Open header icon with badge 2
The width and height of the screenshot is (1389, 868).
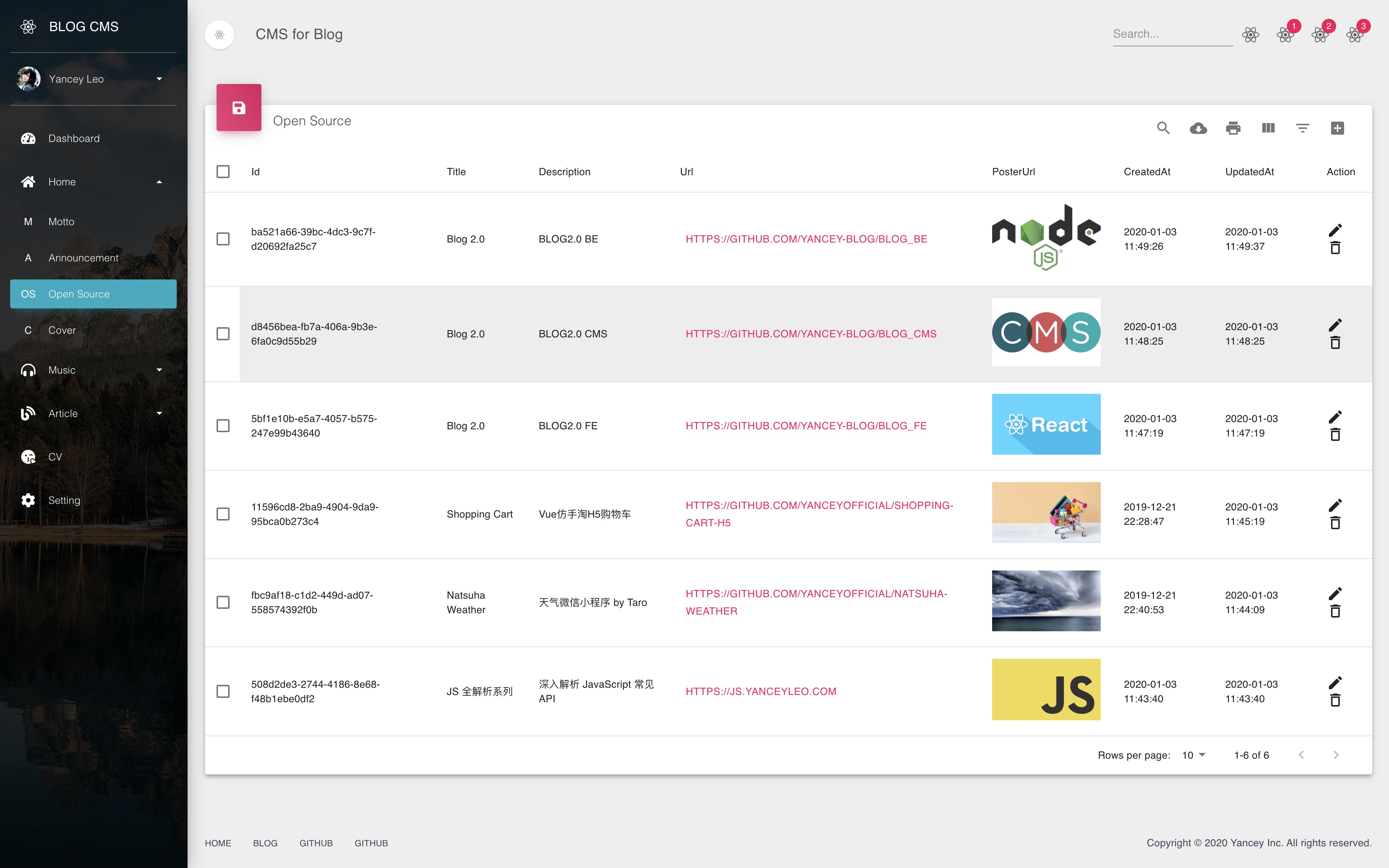pyautogui.click(x=1320, y=34)
